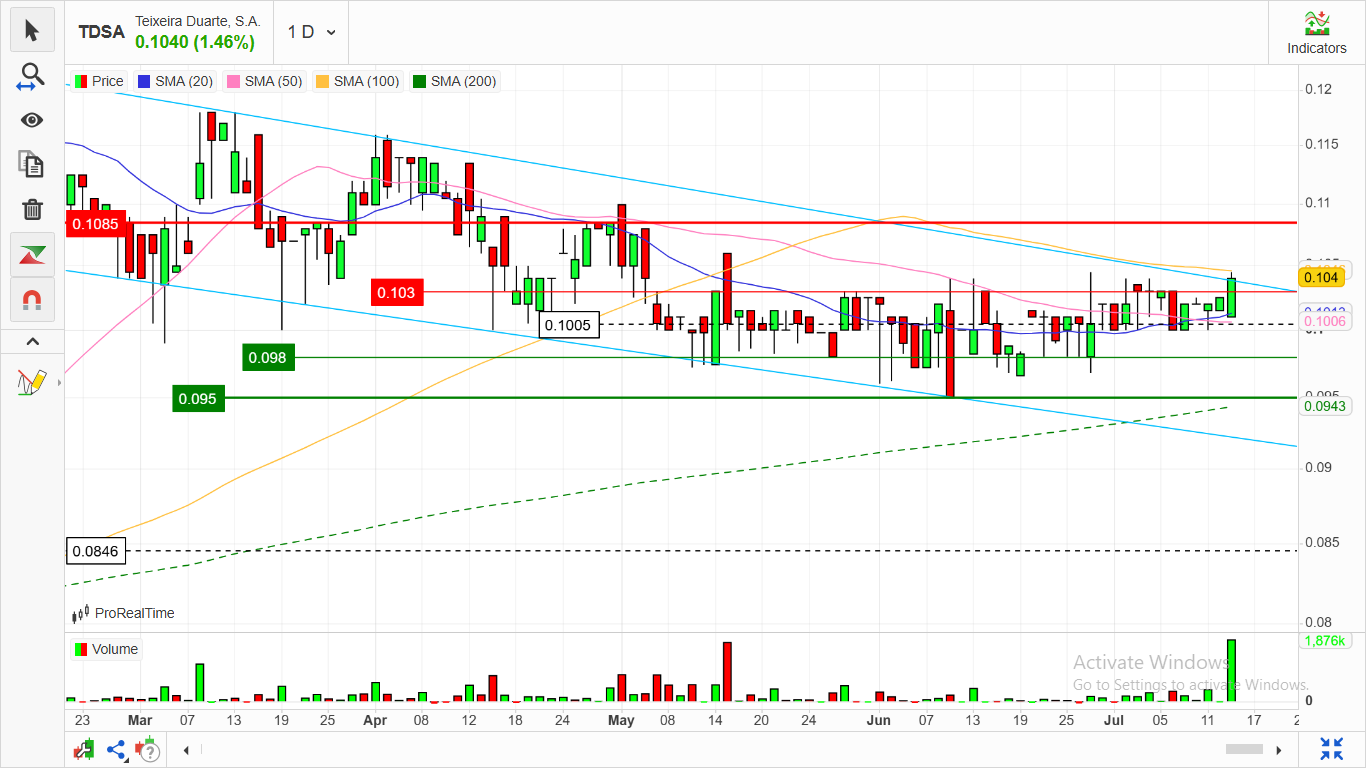Toggle the SMA (50) legend item
The width and height of the screenshot is (1366, 768).
(x=265, y=81)
